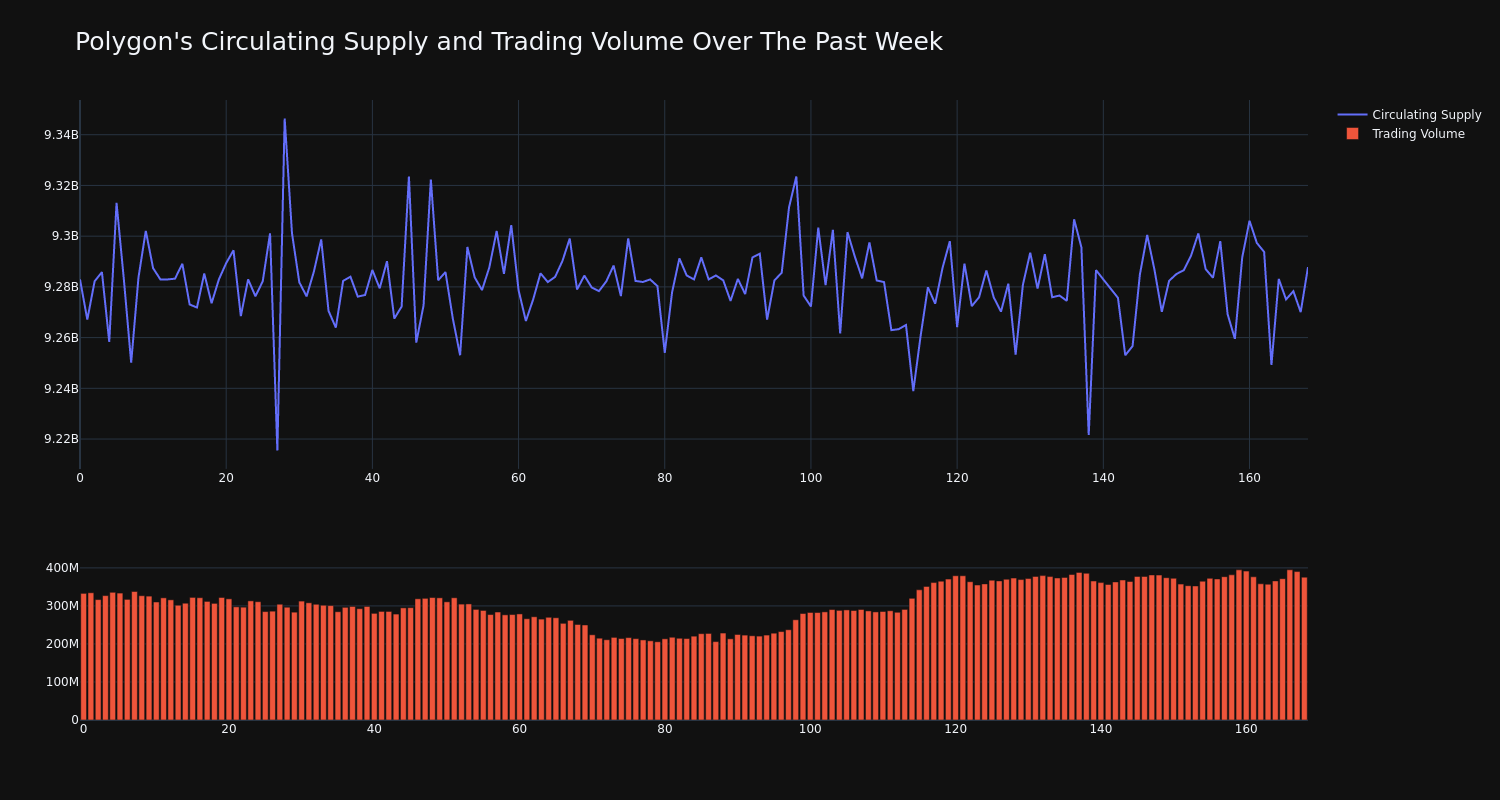This screenshot has height=800, width=1500.
Task: Click the 200M volume axis label
Action: (61, 644)
